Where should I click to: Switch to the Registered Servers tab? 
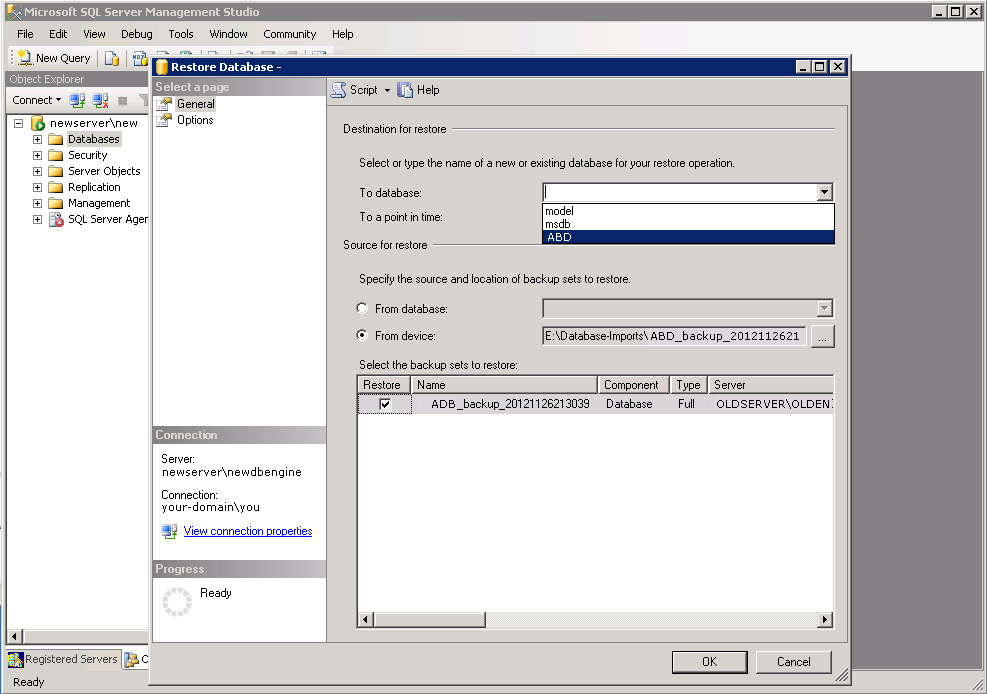[x=63, y=659]
